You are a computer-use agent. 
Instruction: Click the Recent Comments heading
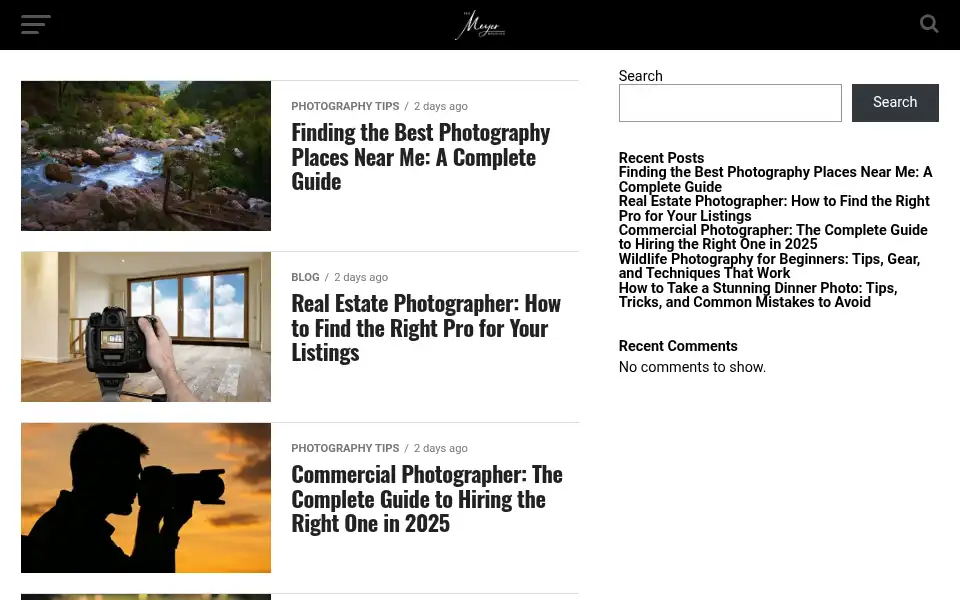click(678, 346)
